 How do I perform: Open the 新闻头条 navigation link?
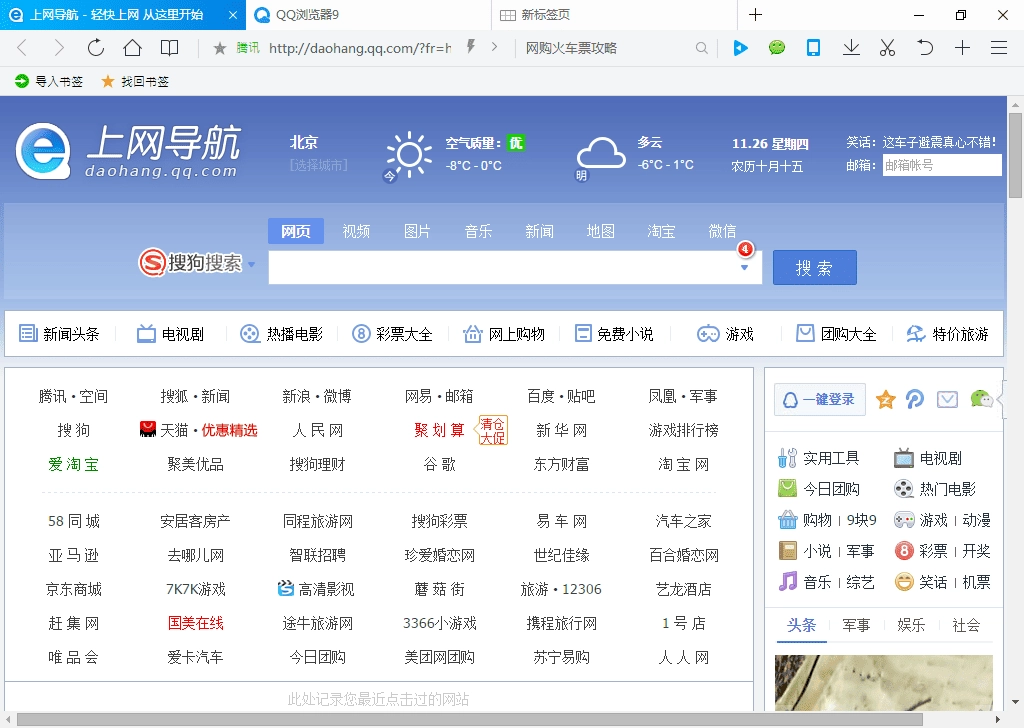pyautogui.click(x=59, y=334)
